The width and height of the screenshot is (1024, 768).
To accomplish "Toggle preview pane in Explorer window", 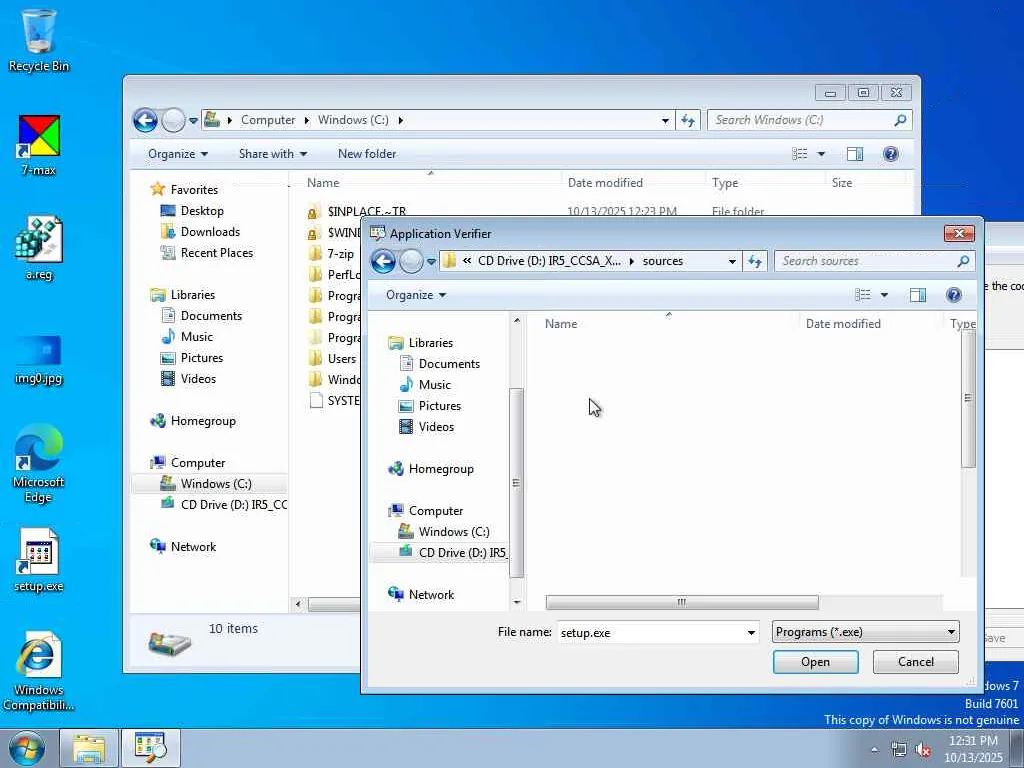I will pyautogui.click(x=855, y=154).
